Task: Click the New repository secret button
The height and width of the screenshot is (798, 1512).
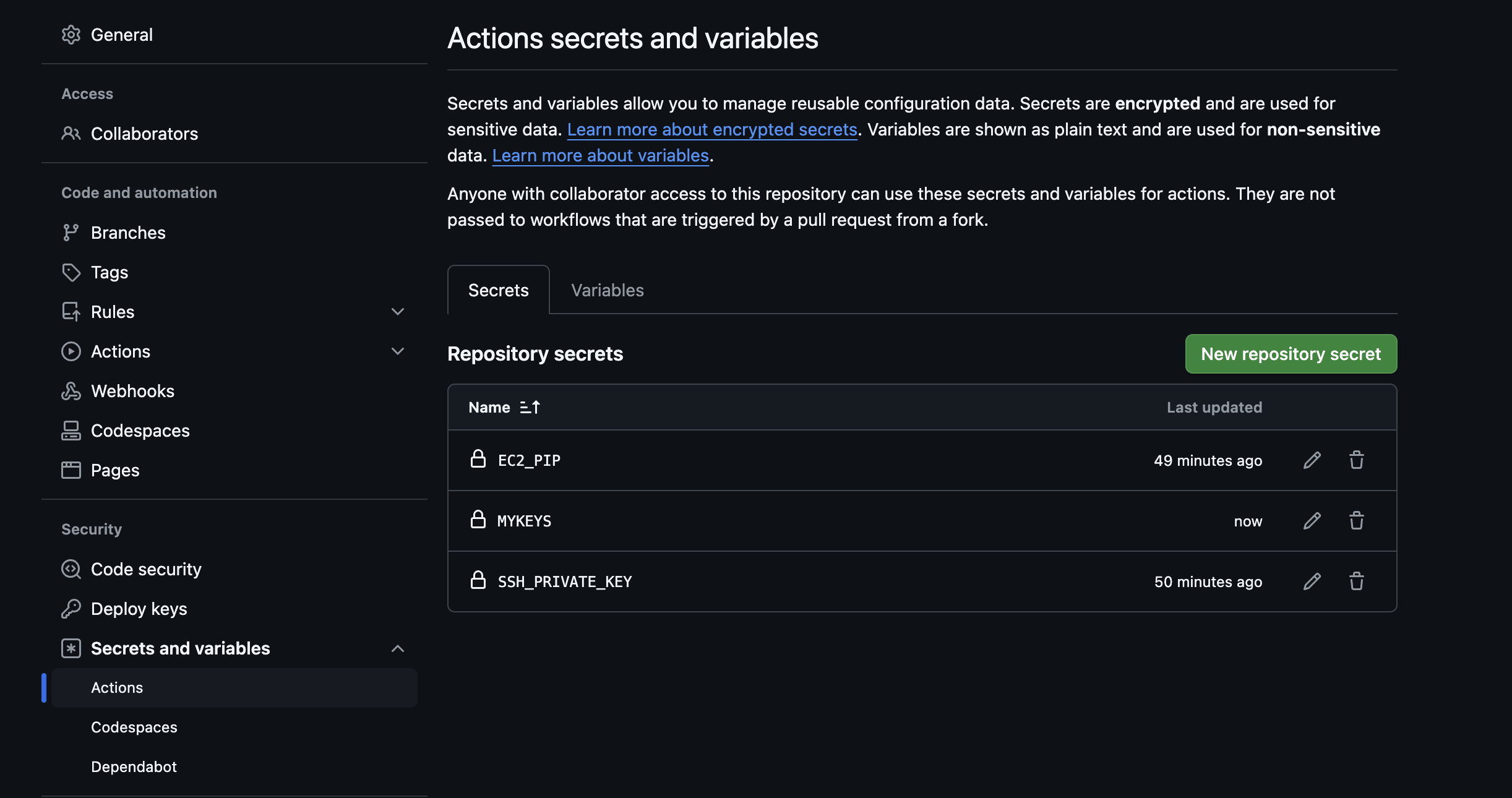Action: [x=1291, y=354]
